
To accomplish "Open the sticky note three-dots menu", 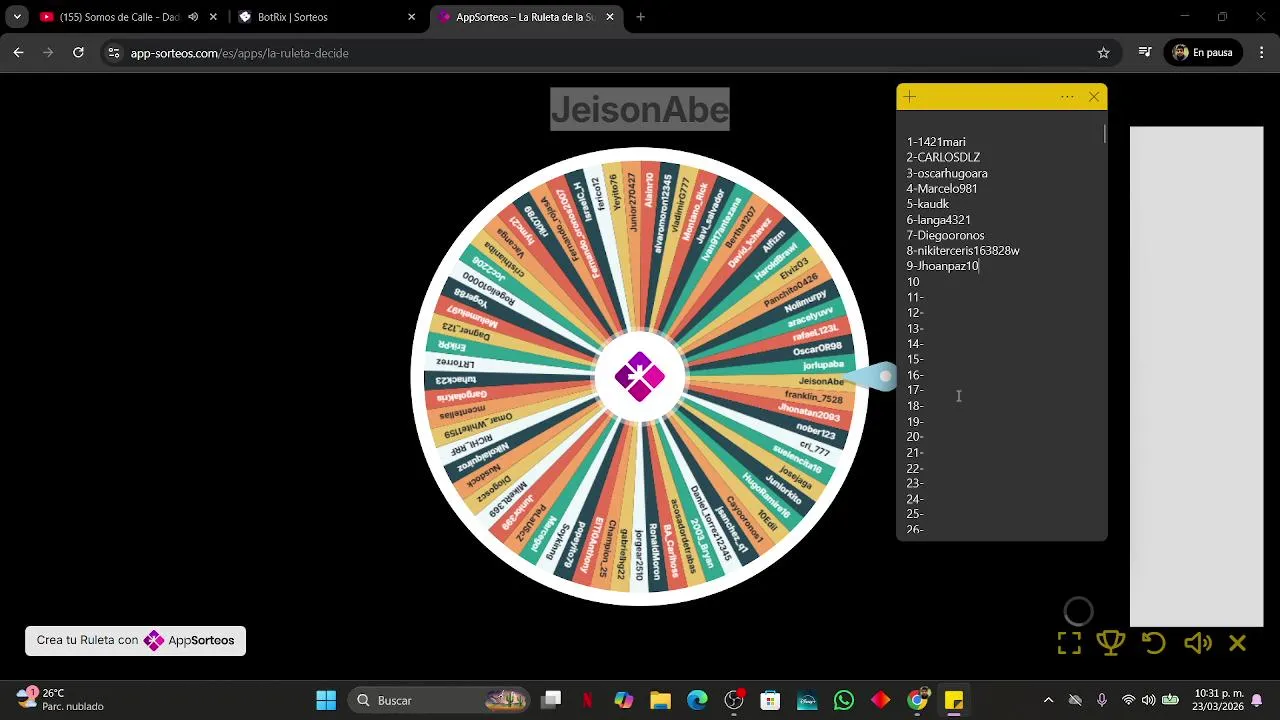I will tap(1067, 97).
